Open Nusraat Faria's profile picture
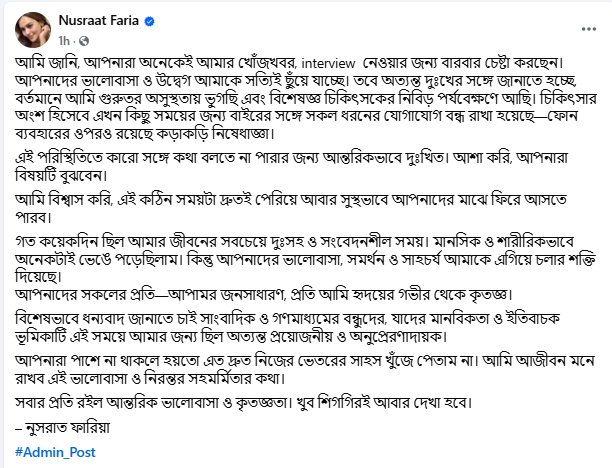The width and height of the screenshot is (612, 468). (33, 30)
